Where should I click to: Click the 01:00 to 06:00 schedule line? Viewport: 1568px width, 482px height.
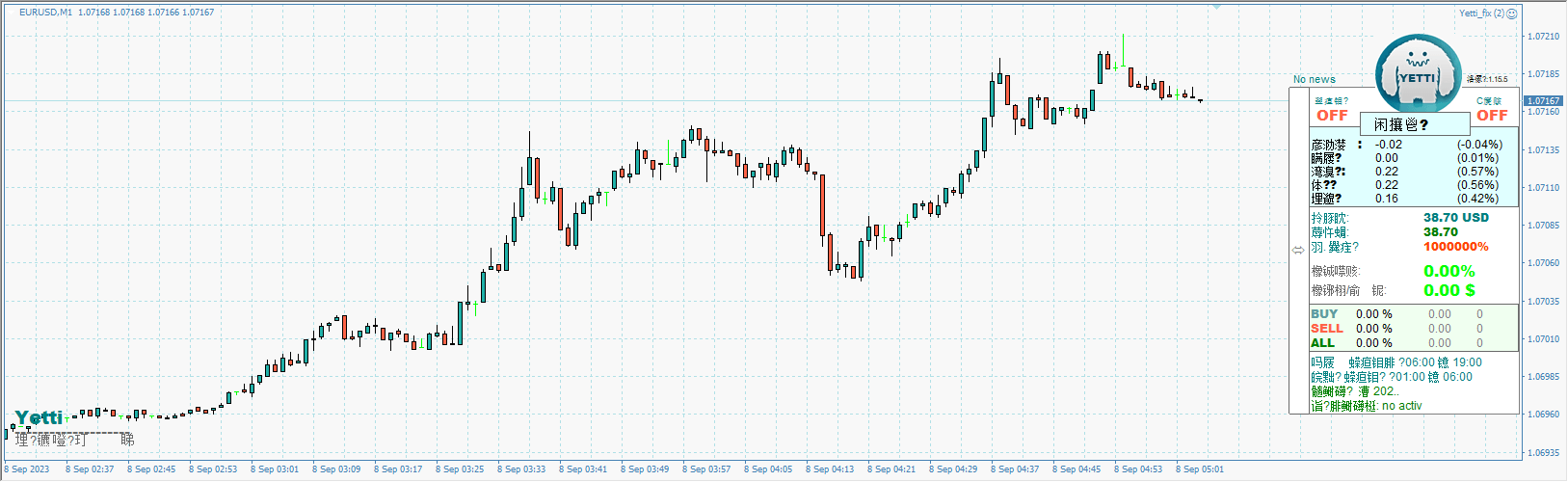click(x=1392, y=377)
